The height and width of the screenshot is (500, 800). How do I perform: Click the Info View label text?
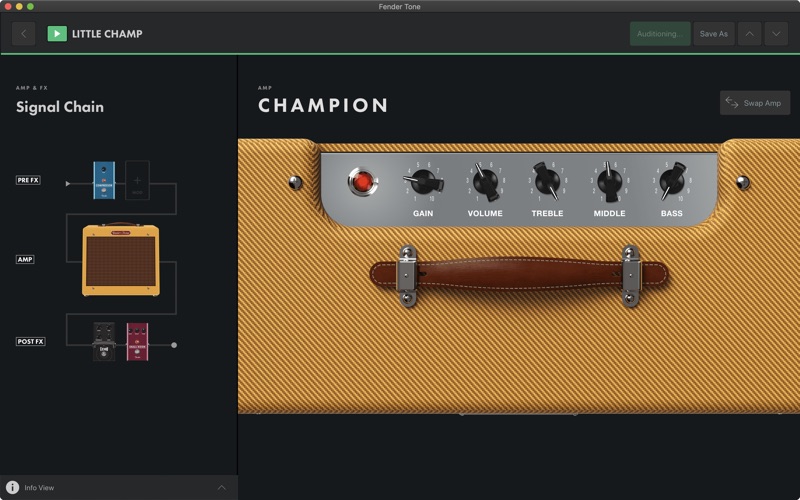39,488
